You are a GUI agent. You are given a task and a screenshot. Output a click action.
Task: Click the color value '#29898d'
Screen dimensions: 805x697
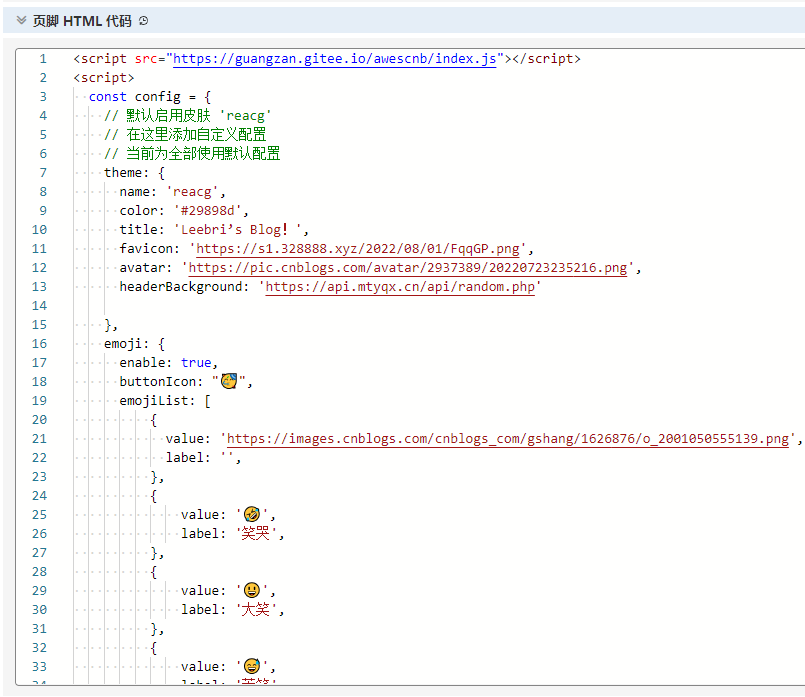point(207,211)
